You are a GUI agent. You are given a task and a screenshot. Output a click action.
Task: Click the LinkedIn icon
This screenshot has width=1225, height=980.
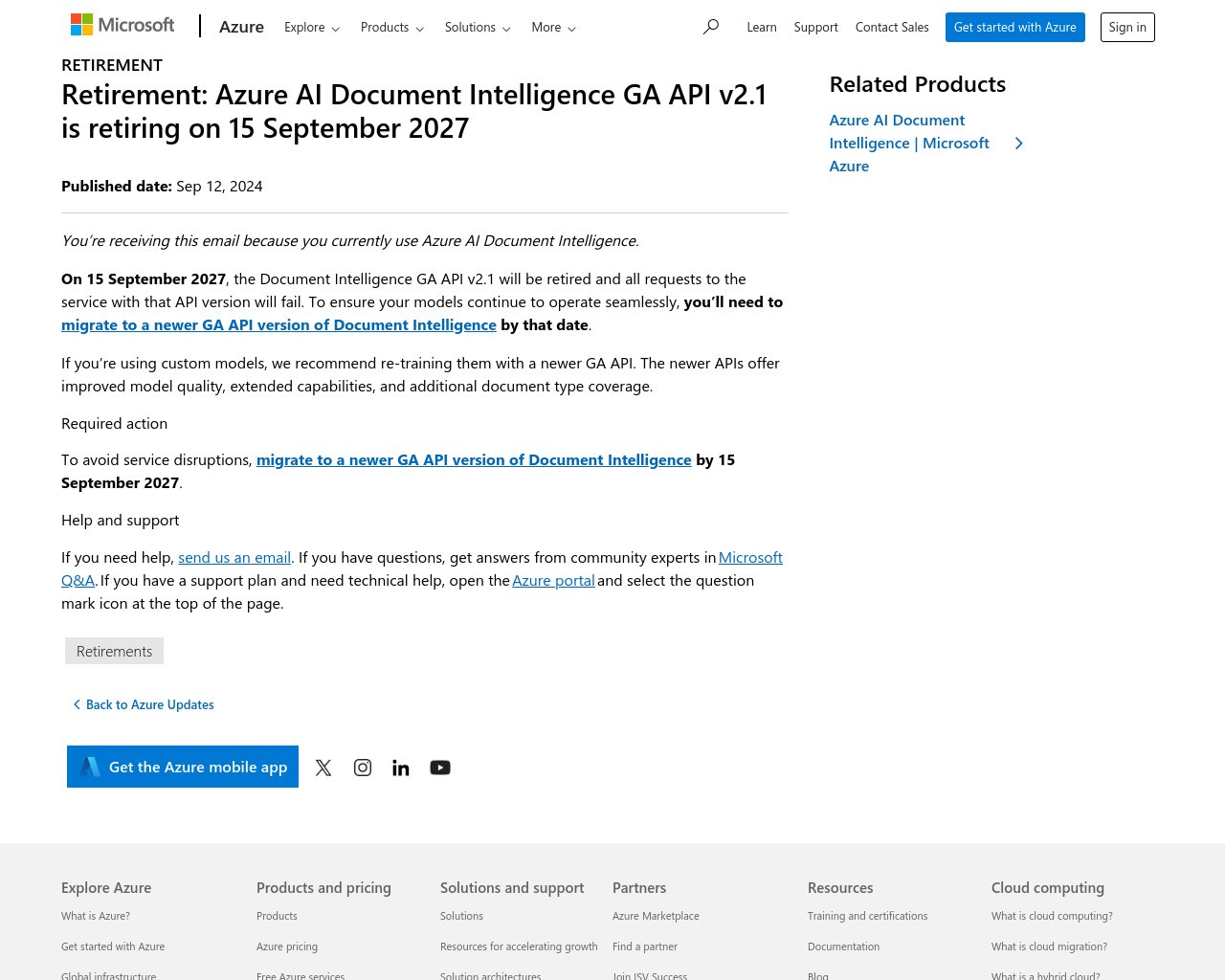coord(401,767)
